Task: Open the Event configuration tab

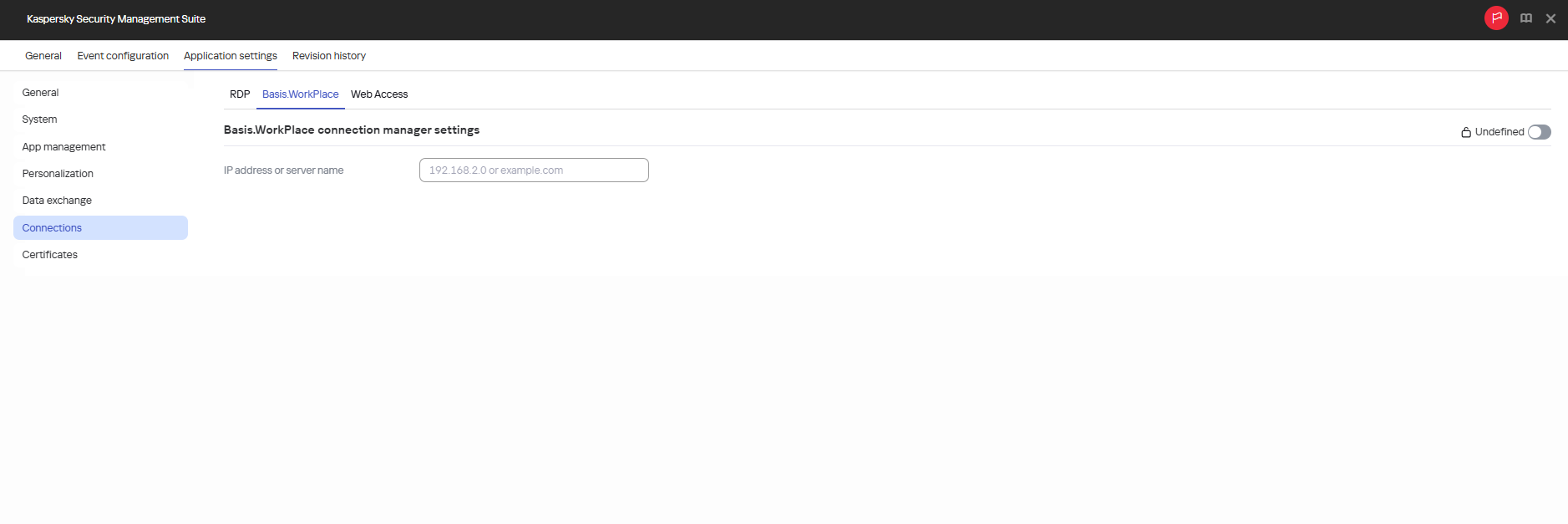Action: click(x=123, y=56)
